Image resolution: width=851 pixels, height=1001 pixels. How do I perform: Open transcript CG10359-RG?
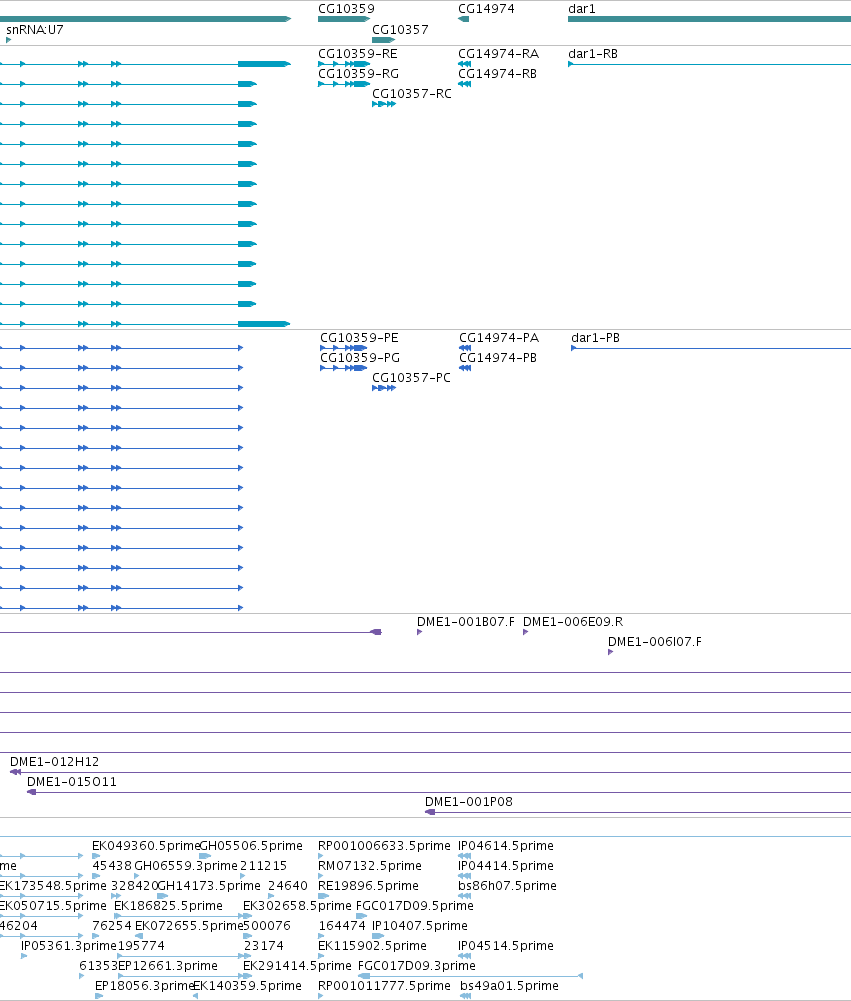(x=358, y=74)
